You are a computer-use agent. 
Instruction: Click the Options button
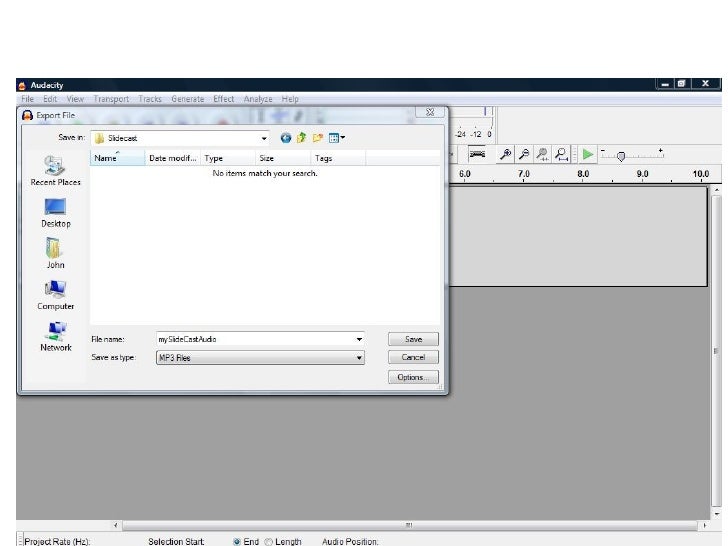[413, 377]
